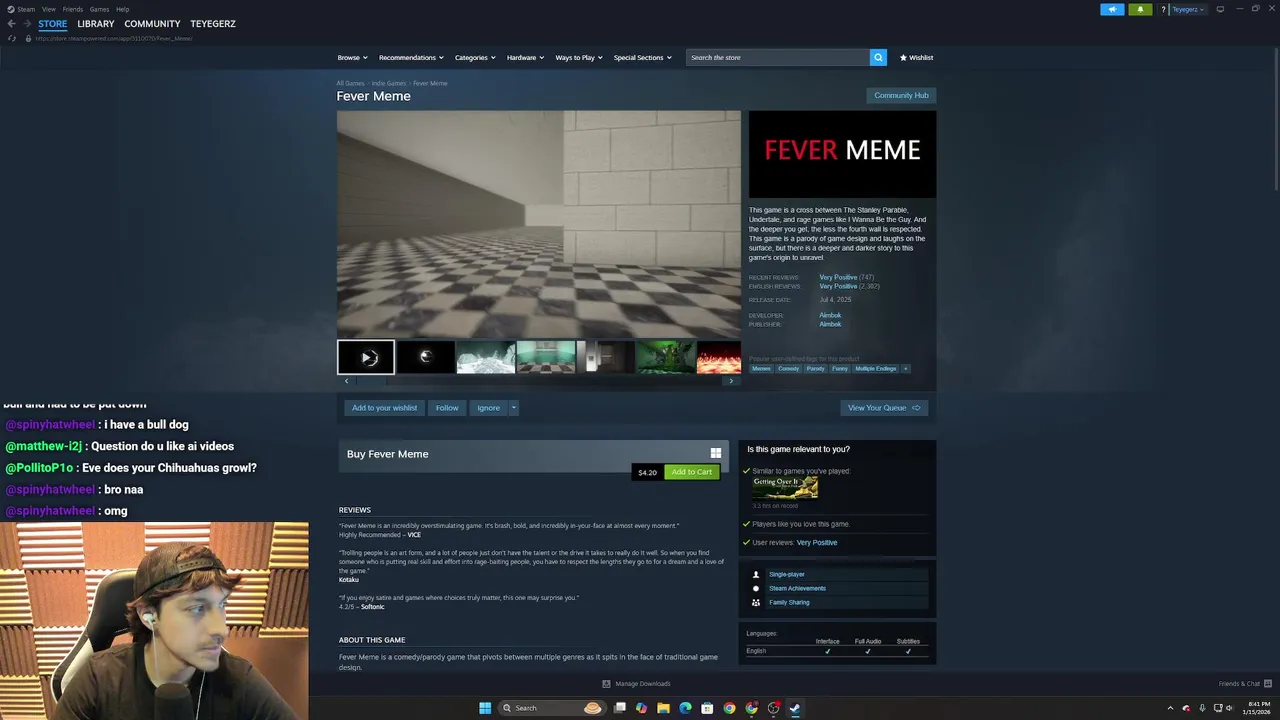Click the store search magnifier button

click(878, 57)
